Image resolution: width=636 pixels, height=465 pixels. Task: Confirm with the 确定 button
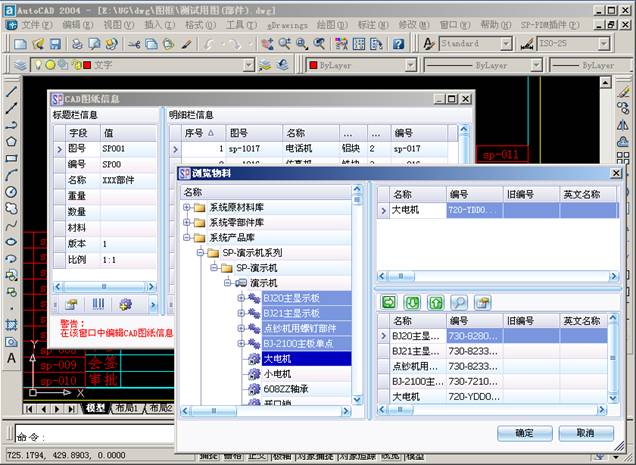[x=524, y=433]
